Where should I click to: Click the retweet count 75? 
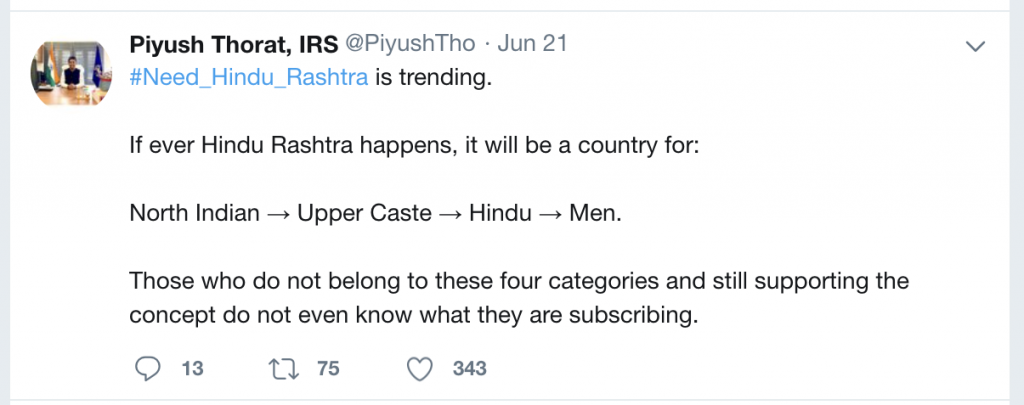(x=328, y=369)
